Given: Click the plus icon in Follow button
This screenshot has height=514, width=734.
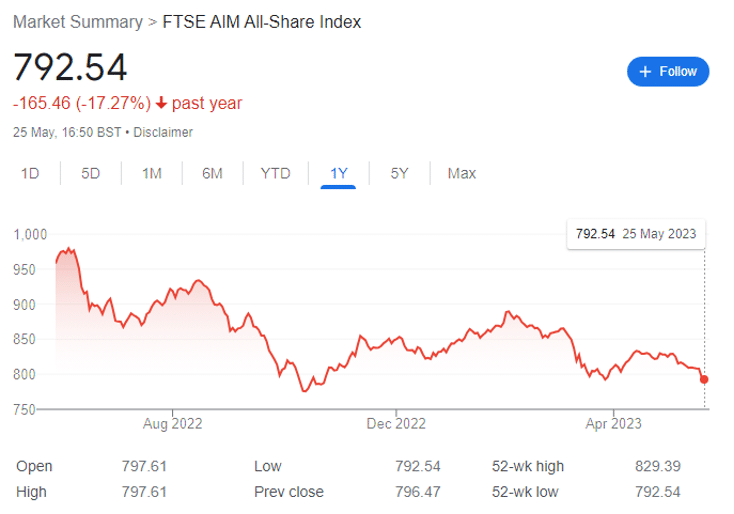Looking at the screenshot, I should (x=645, y=72).
